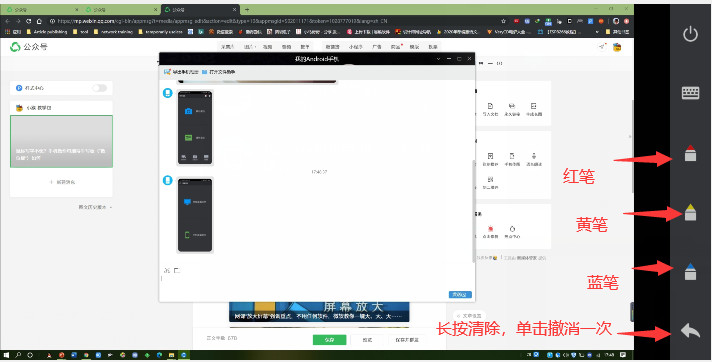Tap the power icon in the side toolbar
The width and height of the screenshot is (712, 362).
tap(690, 34)
